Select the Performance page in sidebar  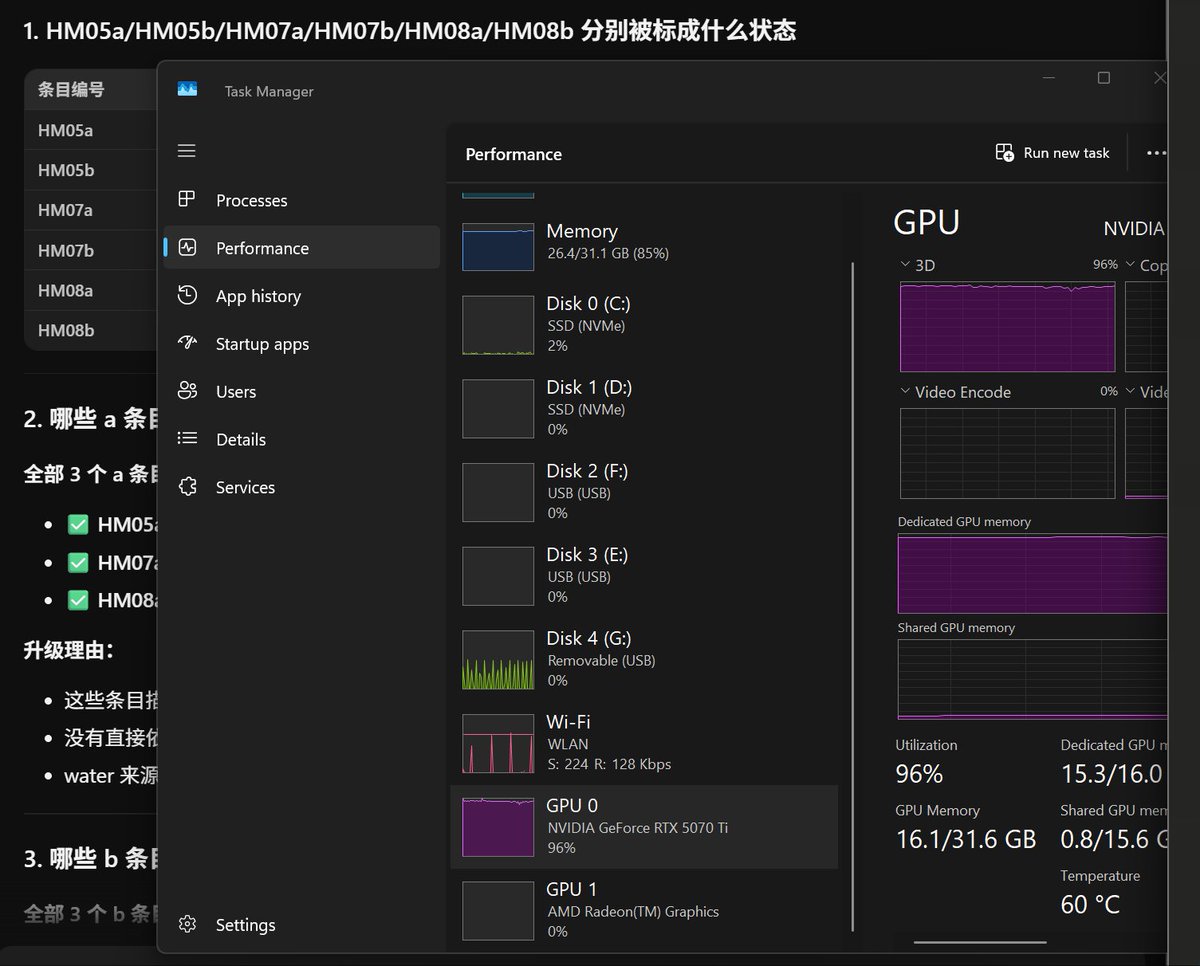point(301,248)
